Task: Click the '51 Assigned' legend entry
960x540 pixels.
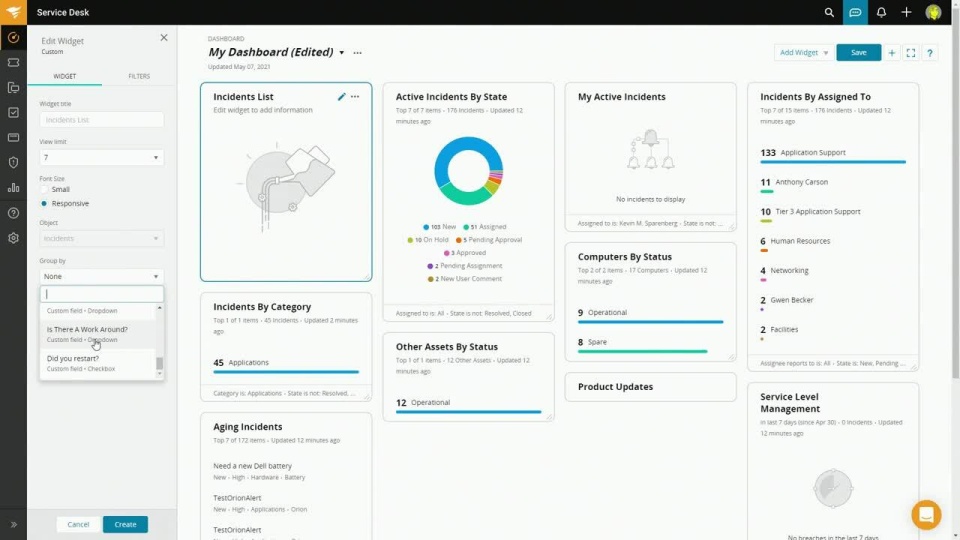Action: [485, 227]
